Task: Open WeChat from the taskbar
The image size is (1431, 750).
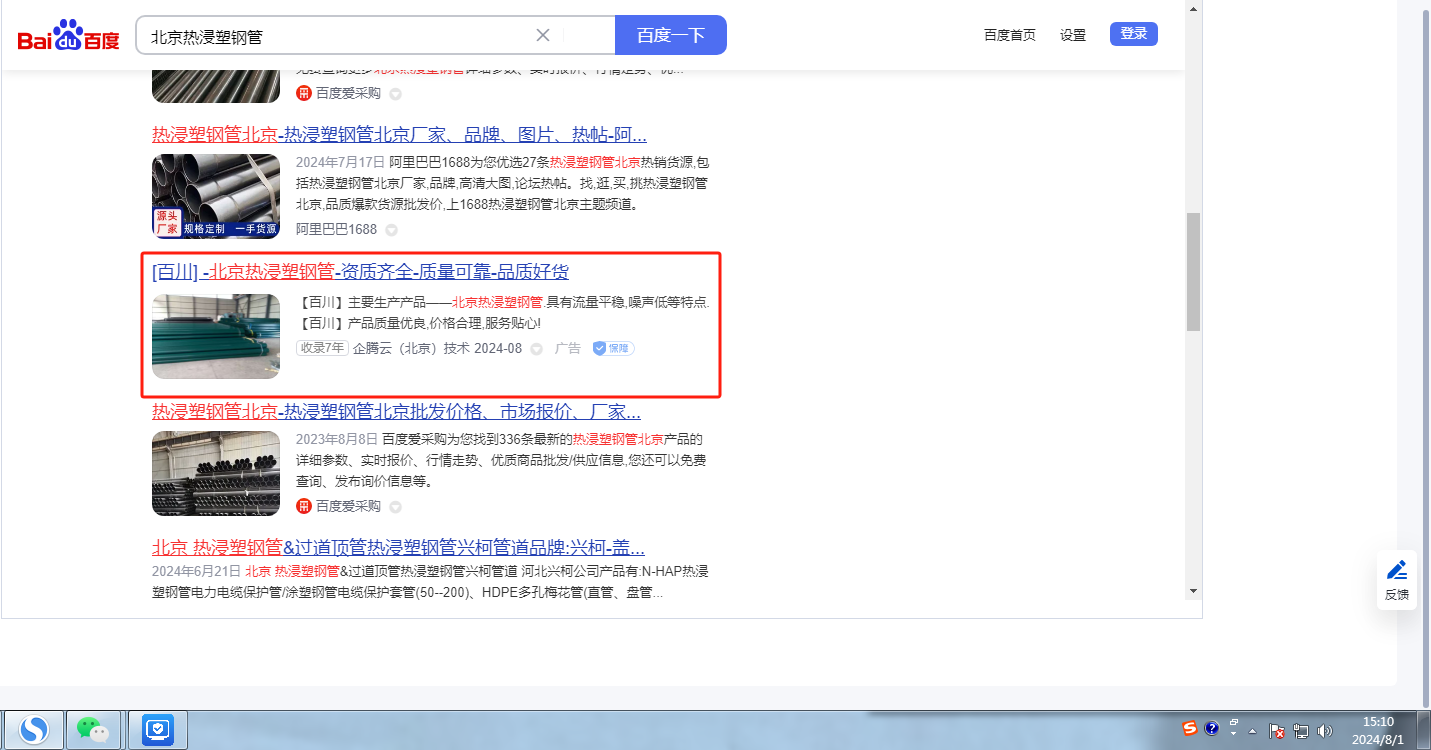Action: tap(93, 729)
